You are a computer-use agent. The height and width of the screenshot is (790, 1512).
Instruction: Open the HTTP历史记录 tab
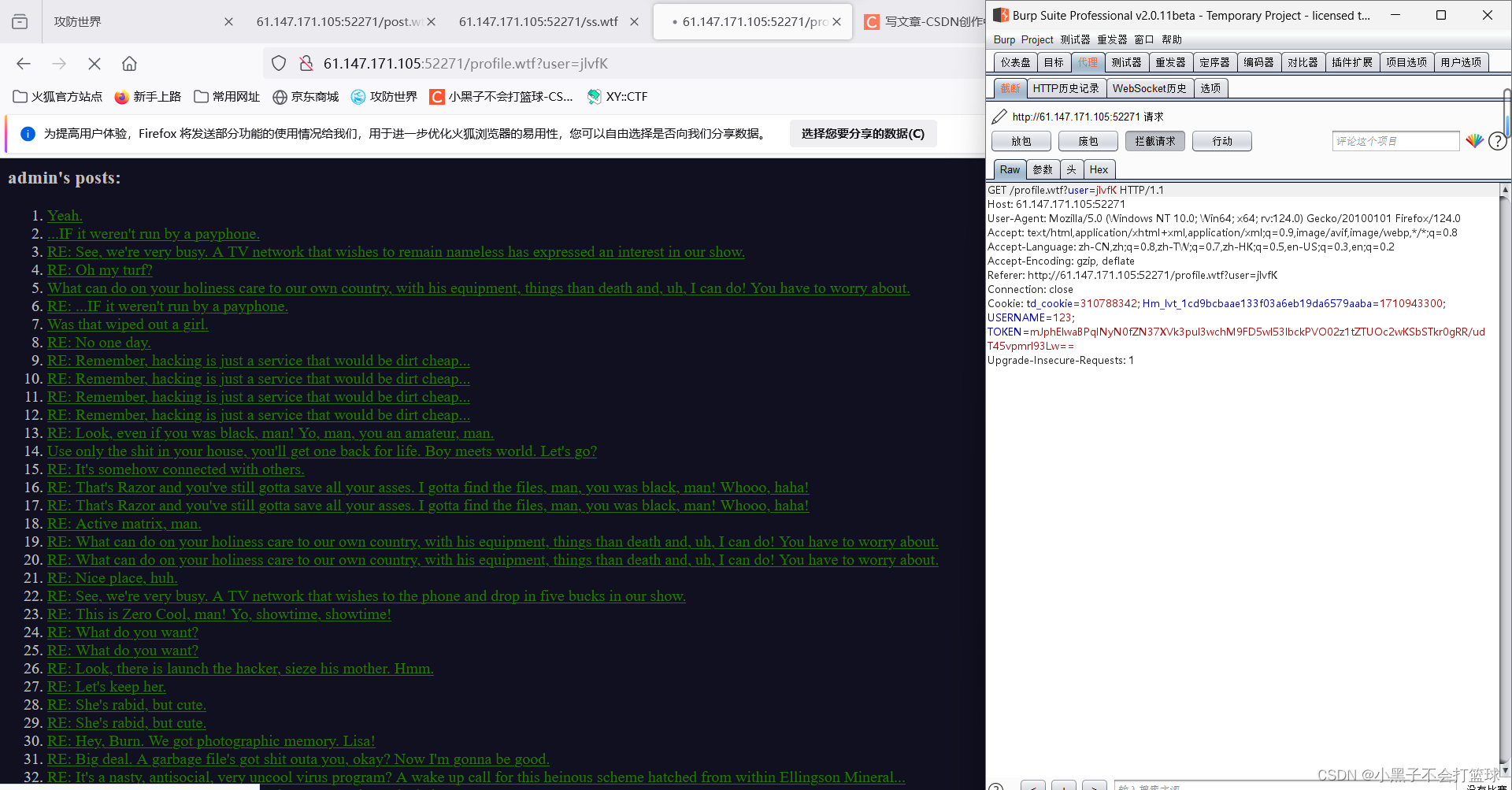(1066, 88)
